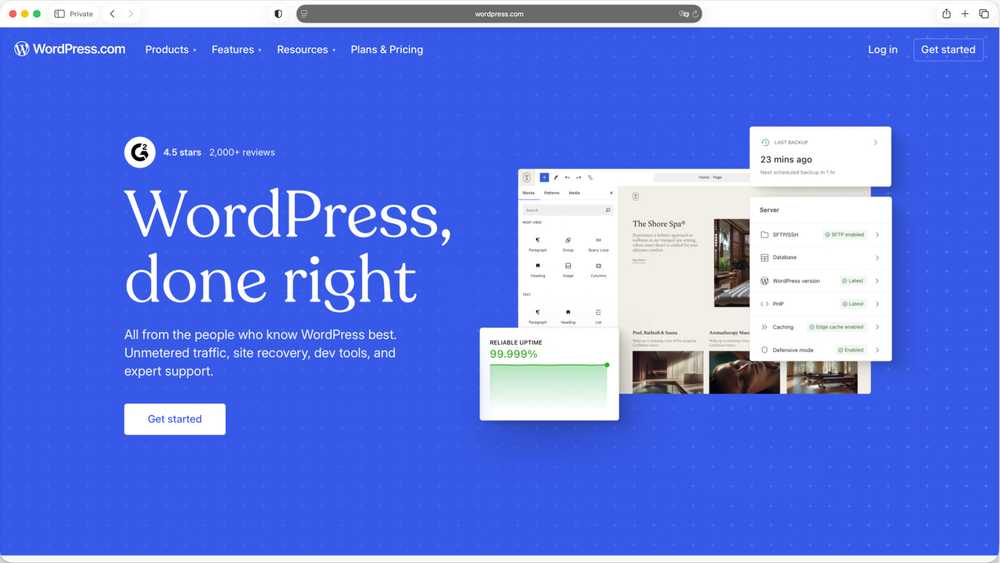
Task: Reload the wordpress.com page
Action: pos(695,13)
